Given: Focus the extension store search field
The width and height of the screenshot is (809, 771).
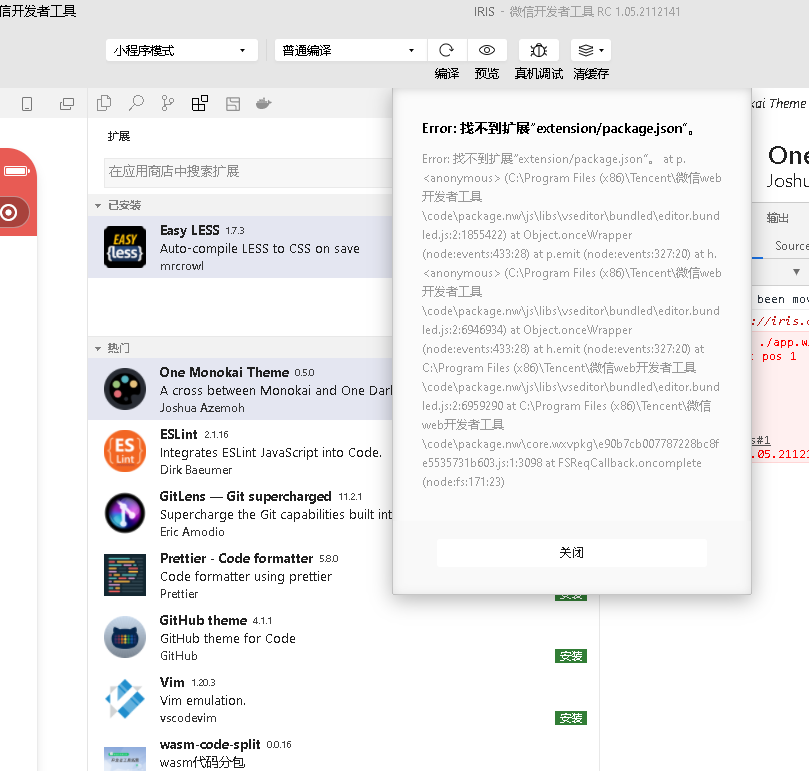Looking at the screenshot, I should (248, 172).
